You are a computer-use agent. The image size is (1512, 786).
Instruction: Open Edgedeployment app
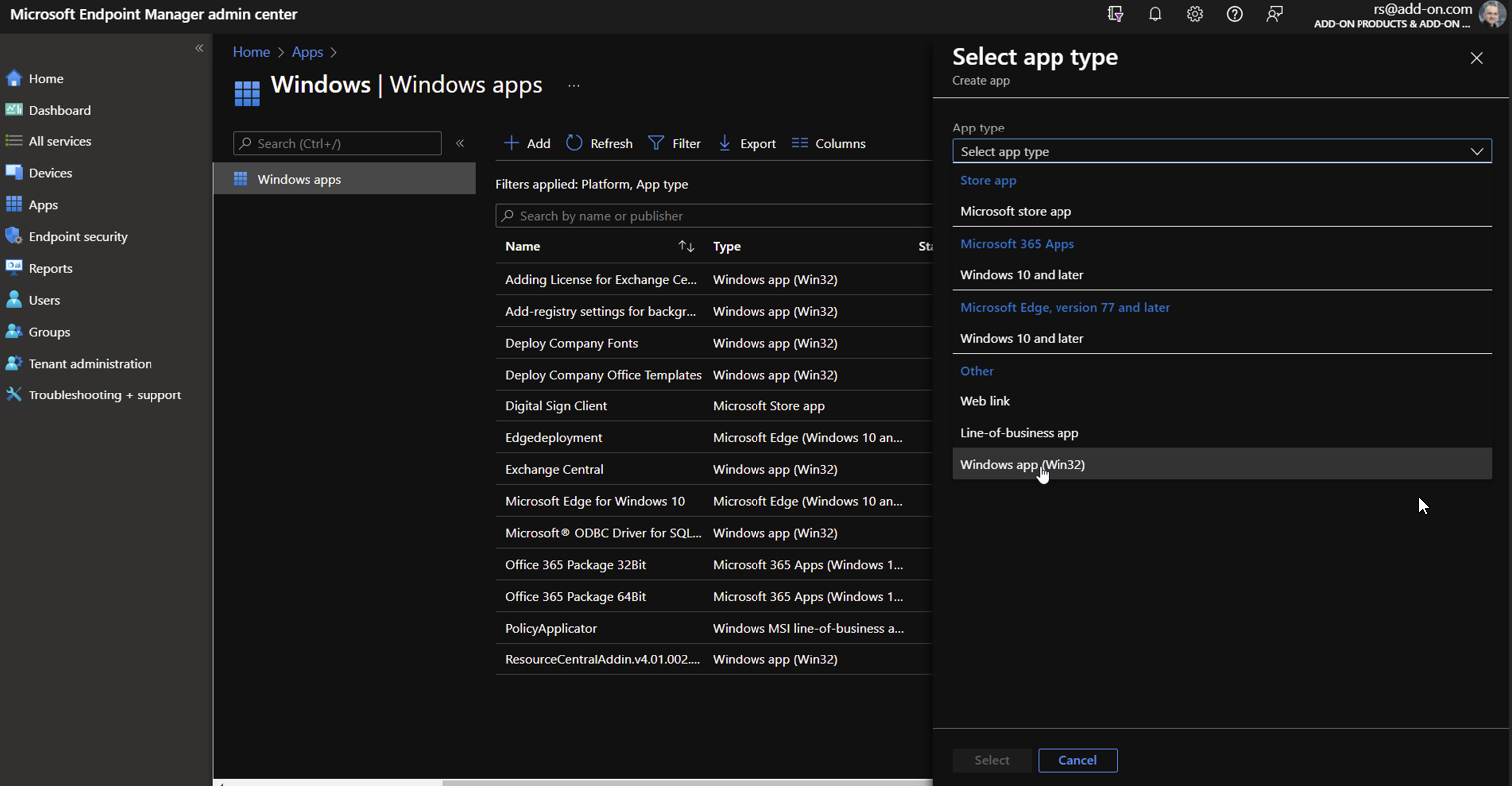click(553, 438)
